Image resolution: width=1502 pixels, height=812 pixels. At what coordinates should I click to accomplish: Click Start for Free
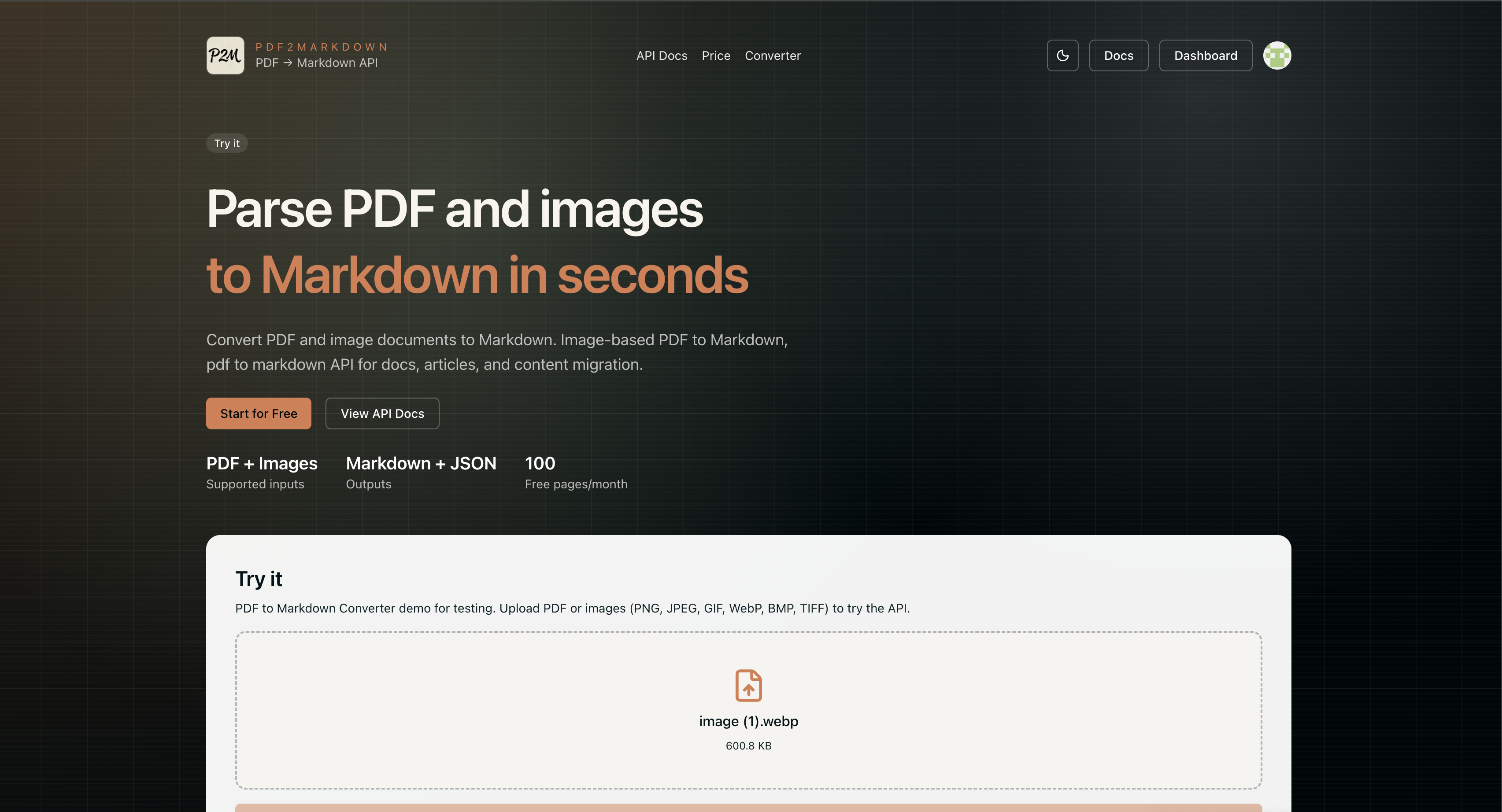258,413
